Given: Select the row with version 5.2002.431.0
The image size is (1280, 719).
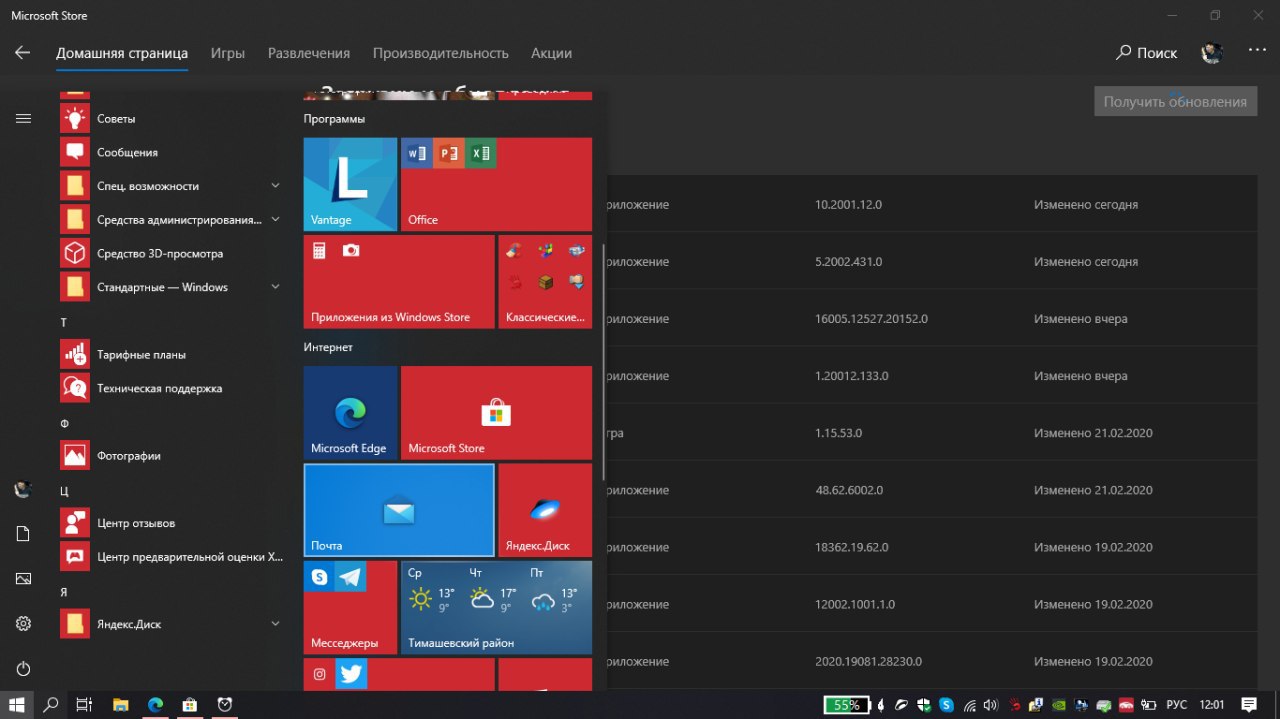Looking at the screenshot, I should point(931,262).
